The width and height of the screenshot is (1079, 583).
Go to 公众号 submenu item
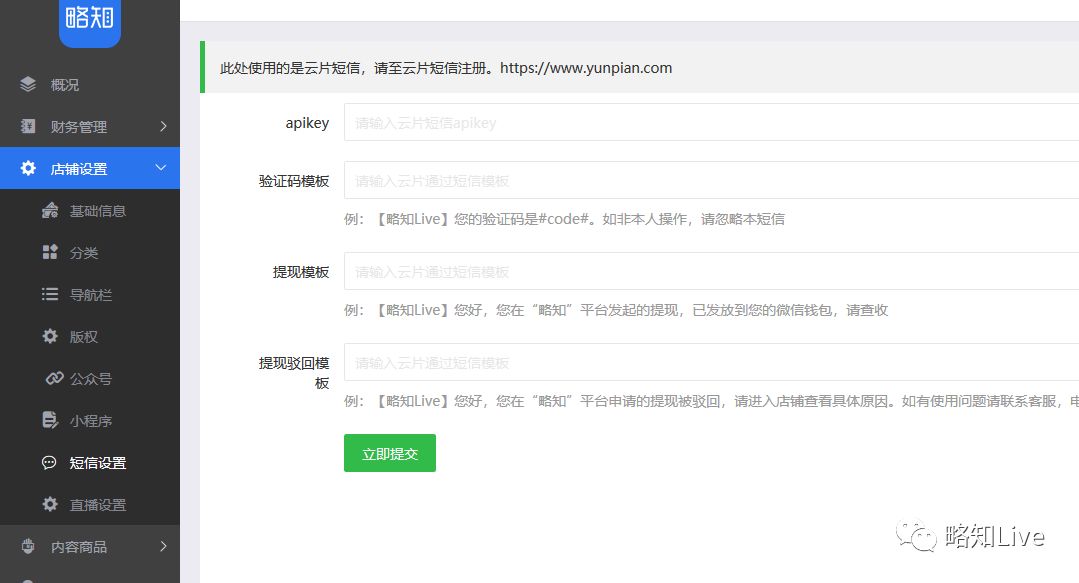pyautogui.click(x=89, y=378)
